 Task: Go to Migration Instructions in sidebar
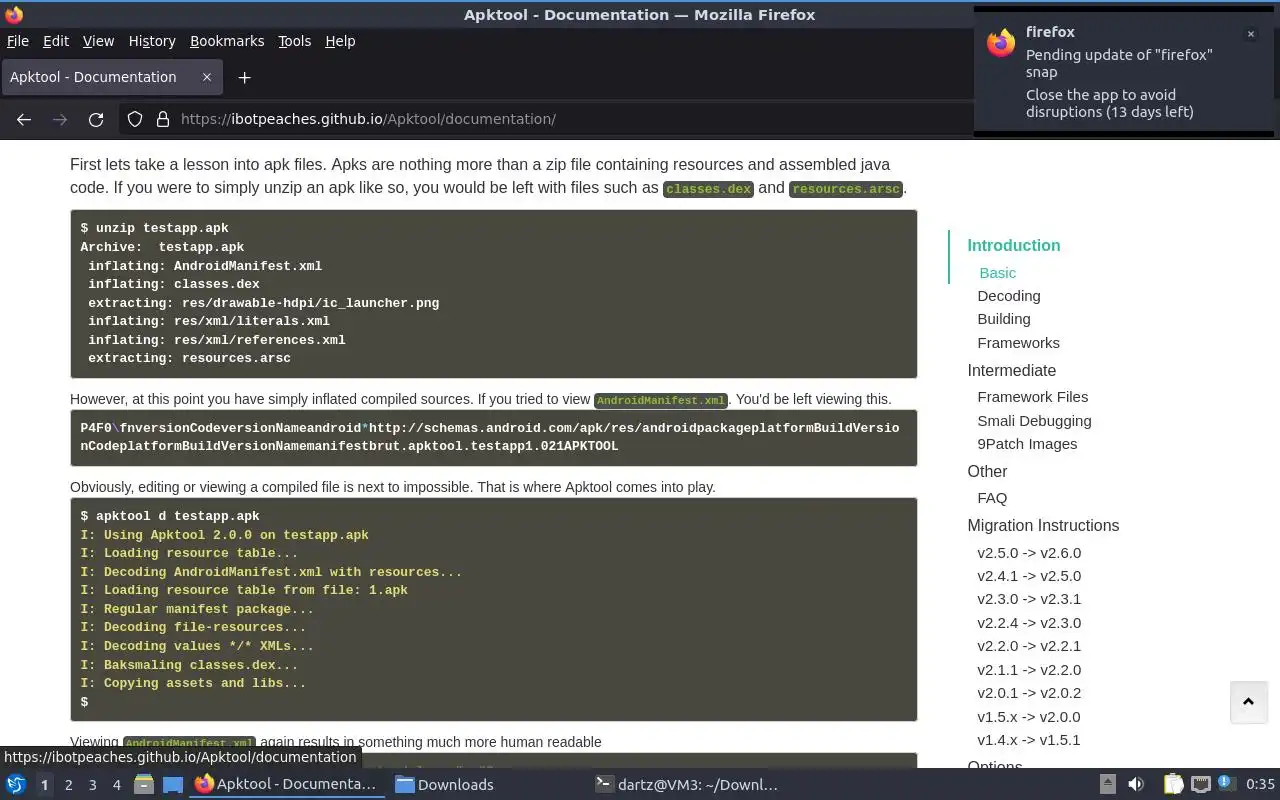click(x=1043, y=525)
